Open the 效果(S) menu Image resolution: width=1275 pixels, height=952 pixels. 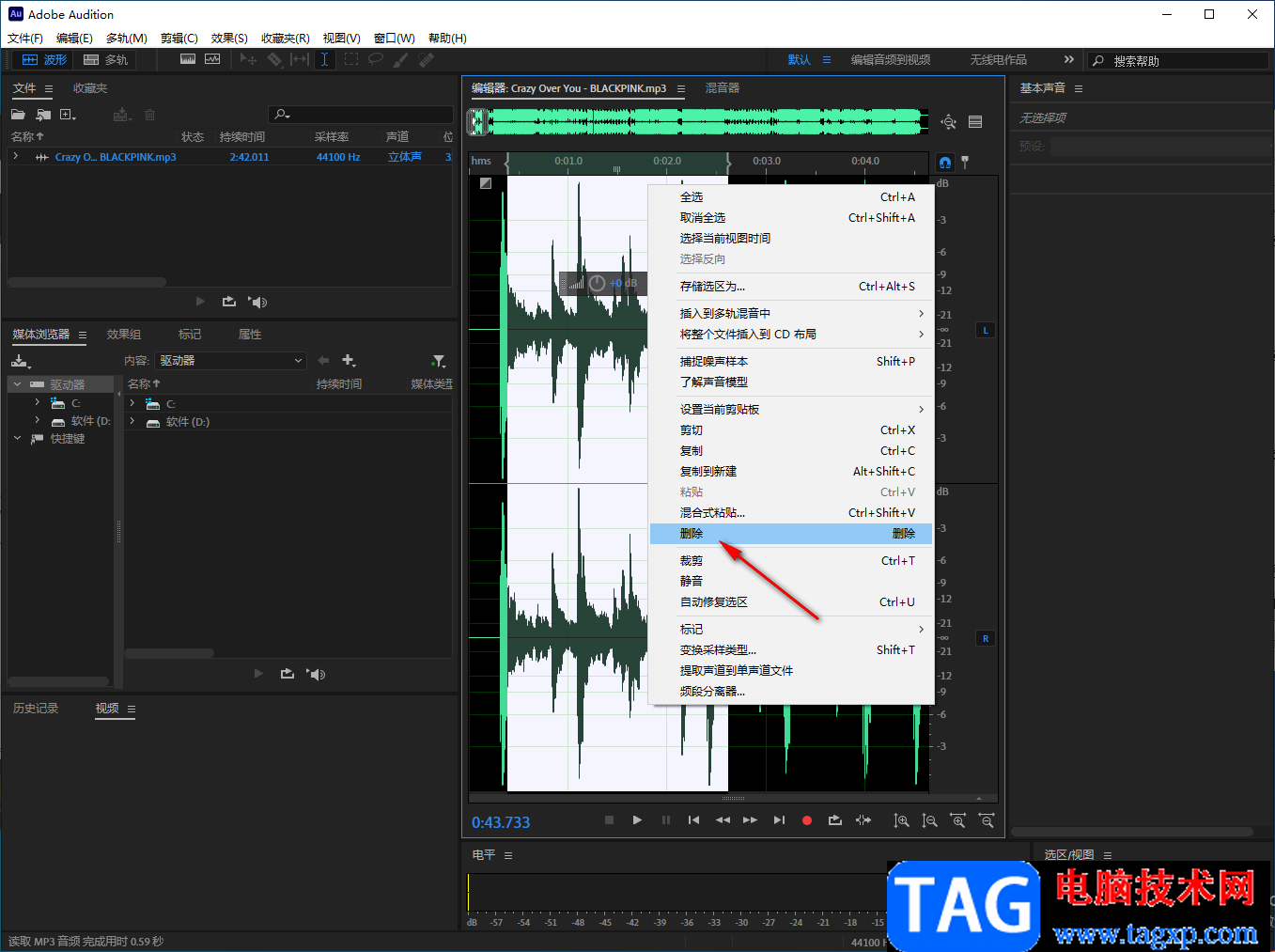click(229, 39)
